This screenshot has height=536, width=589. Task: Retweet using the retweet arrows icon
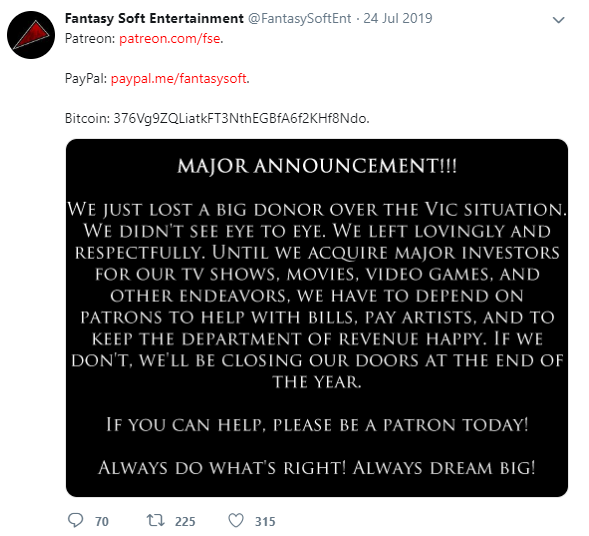click(x=155, y=520)
